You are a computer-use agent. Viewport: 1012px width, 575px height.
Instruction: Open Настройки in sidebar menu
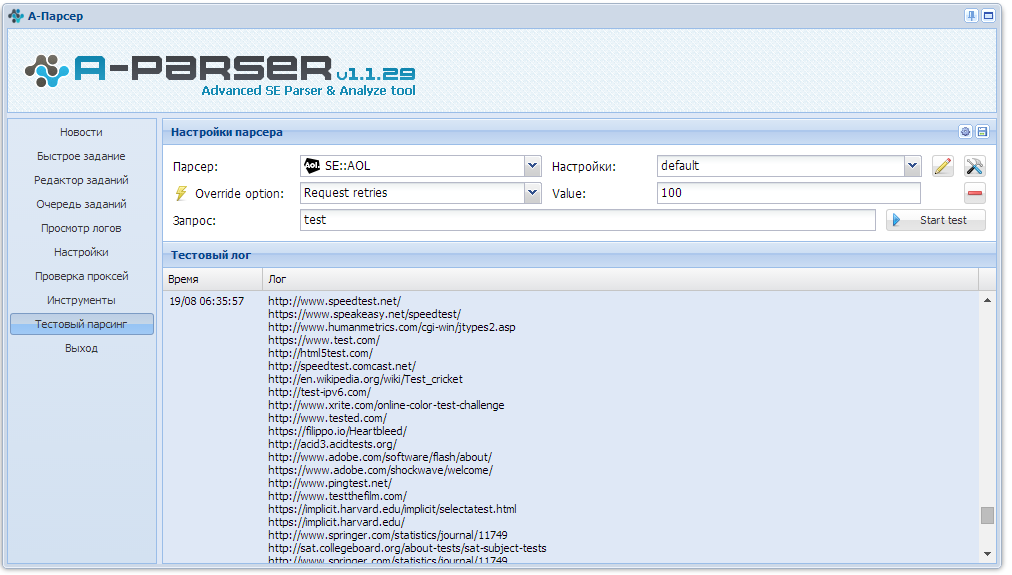[81, 252]
